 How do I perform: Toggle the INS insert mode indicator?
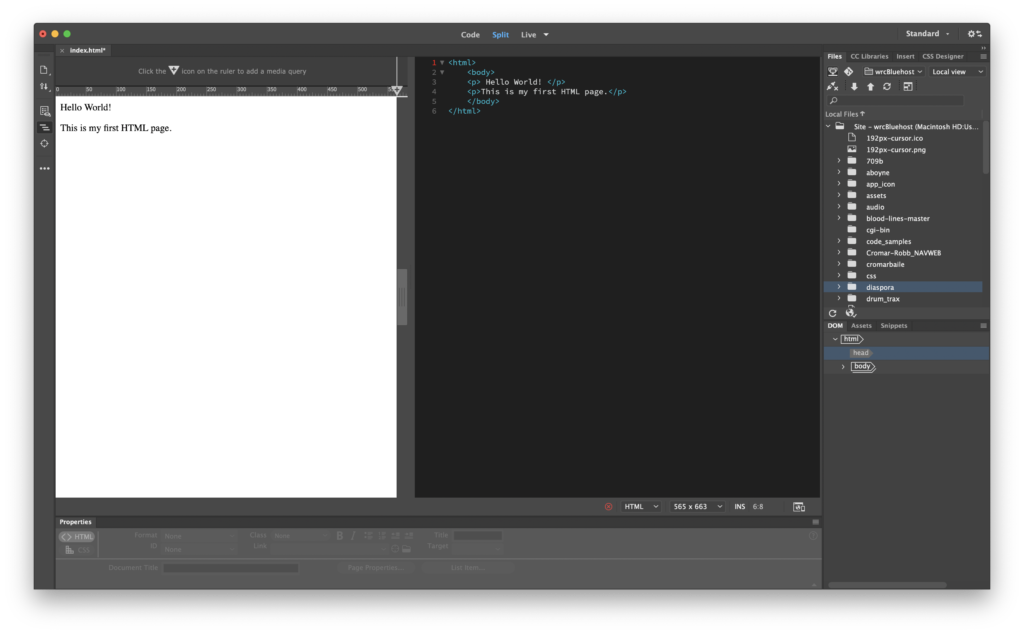(739, 507)
